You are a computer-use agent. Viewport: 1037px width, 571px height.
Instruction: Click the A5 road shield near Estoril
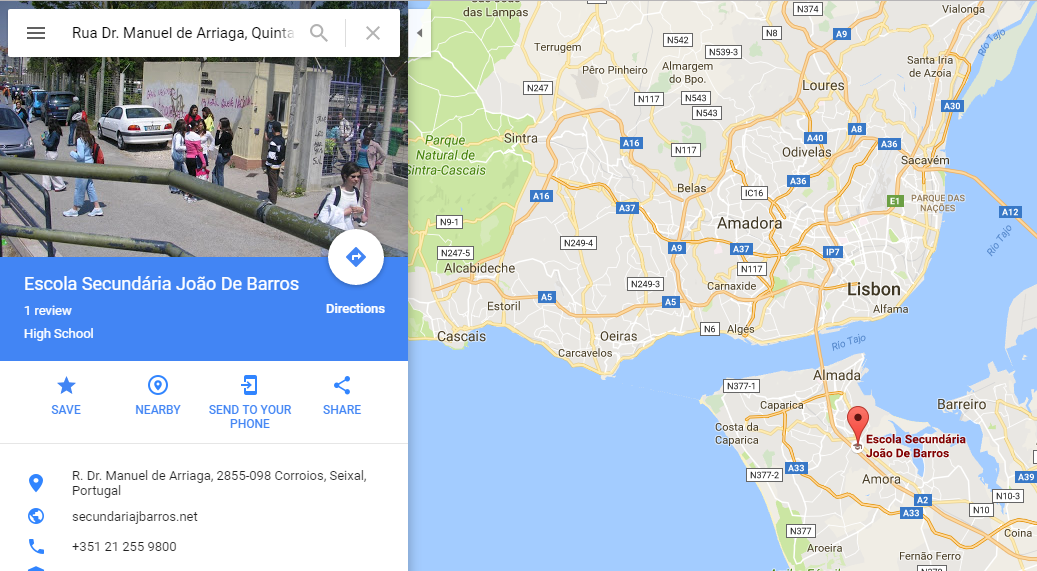546,297
